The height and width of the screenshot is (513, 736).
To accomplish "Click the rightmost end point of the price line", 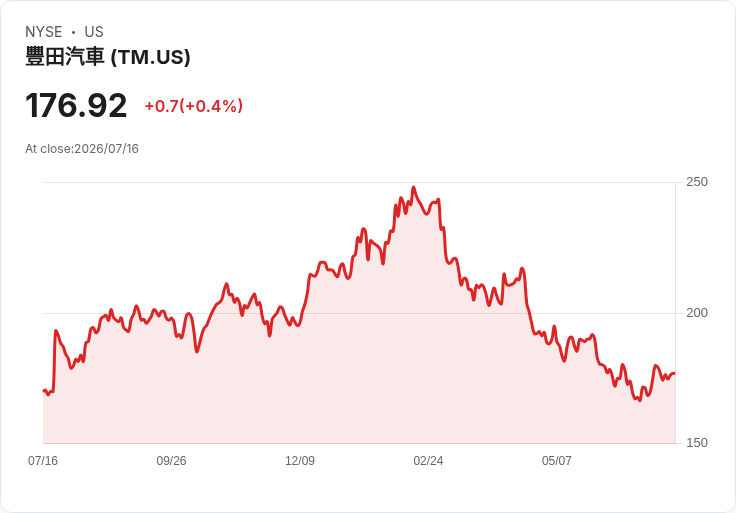I will click(675, 374).
